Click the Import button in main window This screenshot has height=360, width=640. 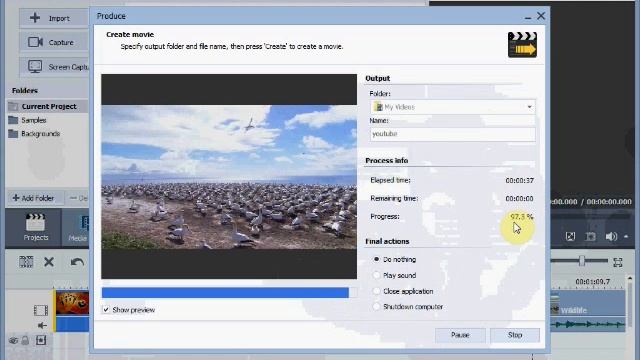tap(53, 18)
